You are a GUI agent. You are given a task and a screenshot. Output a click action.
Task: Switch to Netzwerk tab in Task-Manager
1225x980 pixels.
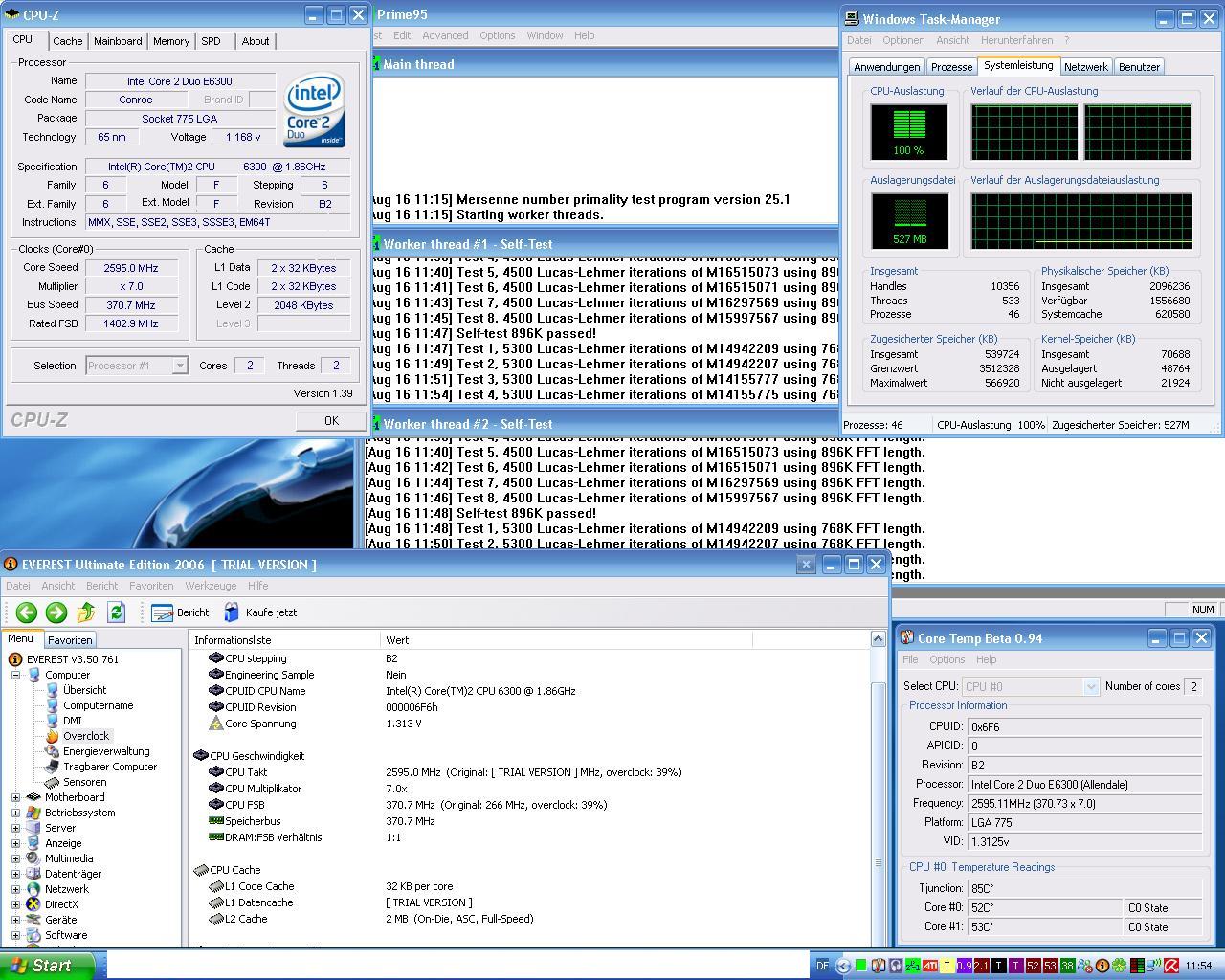tap(1085, 67)
